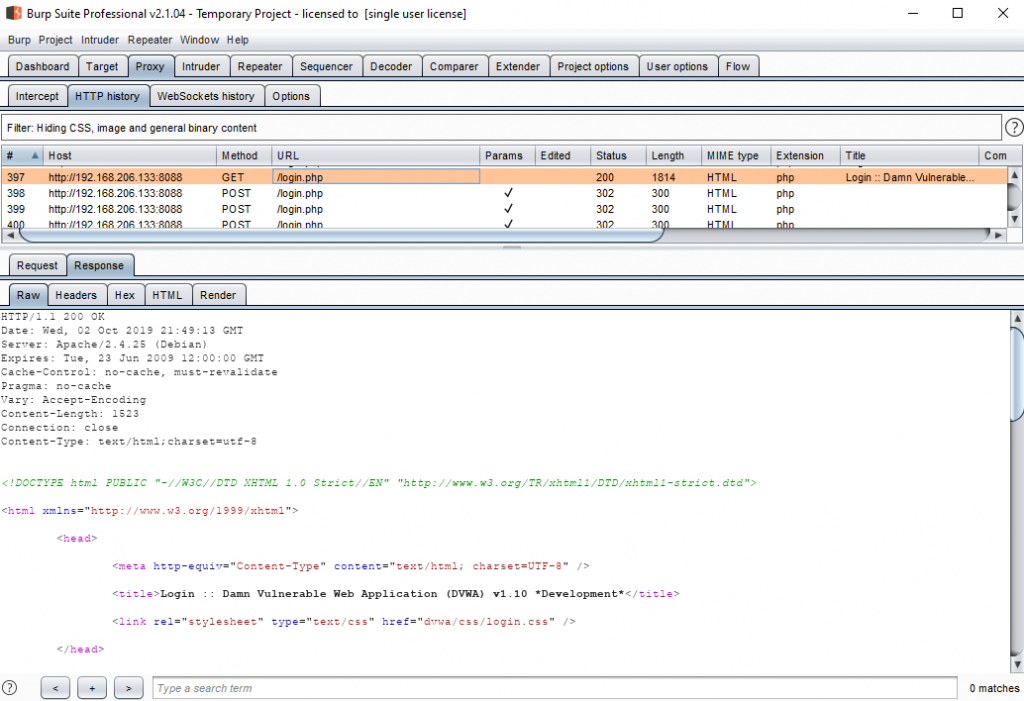Click the filter help question mark icon
Viewport: 1024px width, 701px height.
point(1013,128)
